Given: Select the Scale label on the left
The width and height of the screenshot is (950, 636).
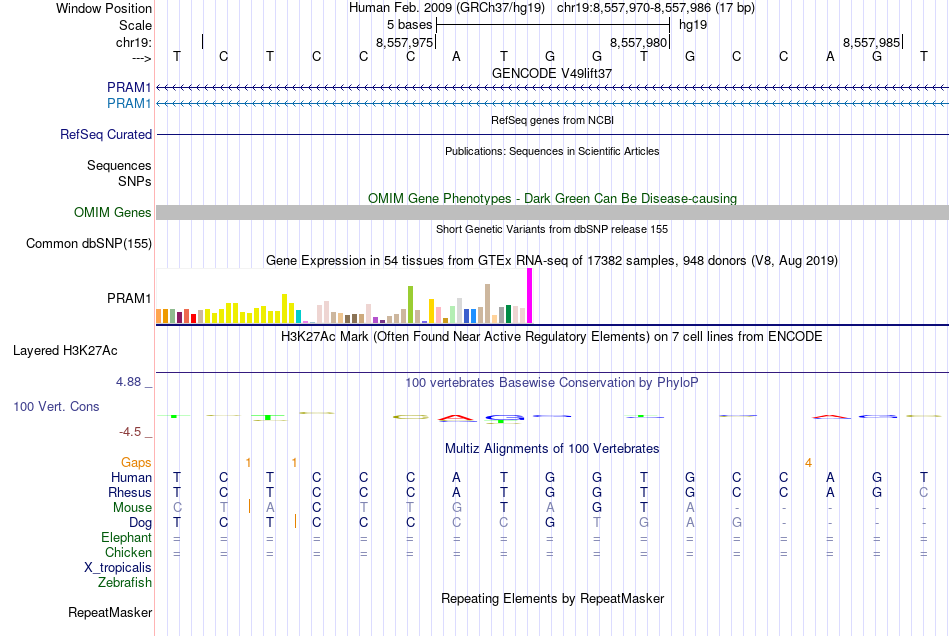Looking at the screenshot, I should 135,25.
